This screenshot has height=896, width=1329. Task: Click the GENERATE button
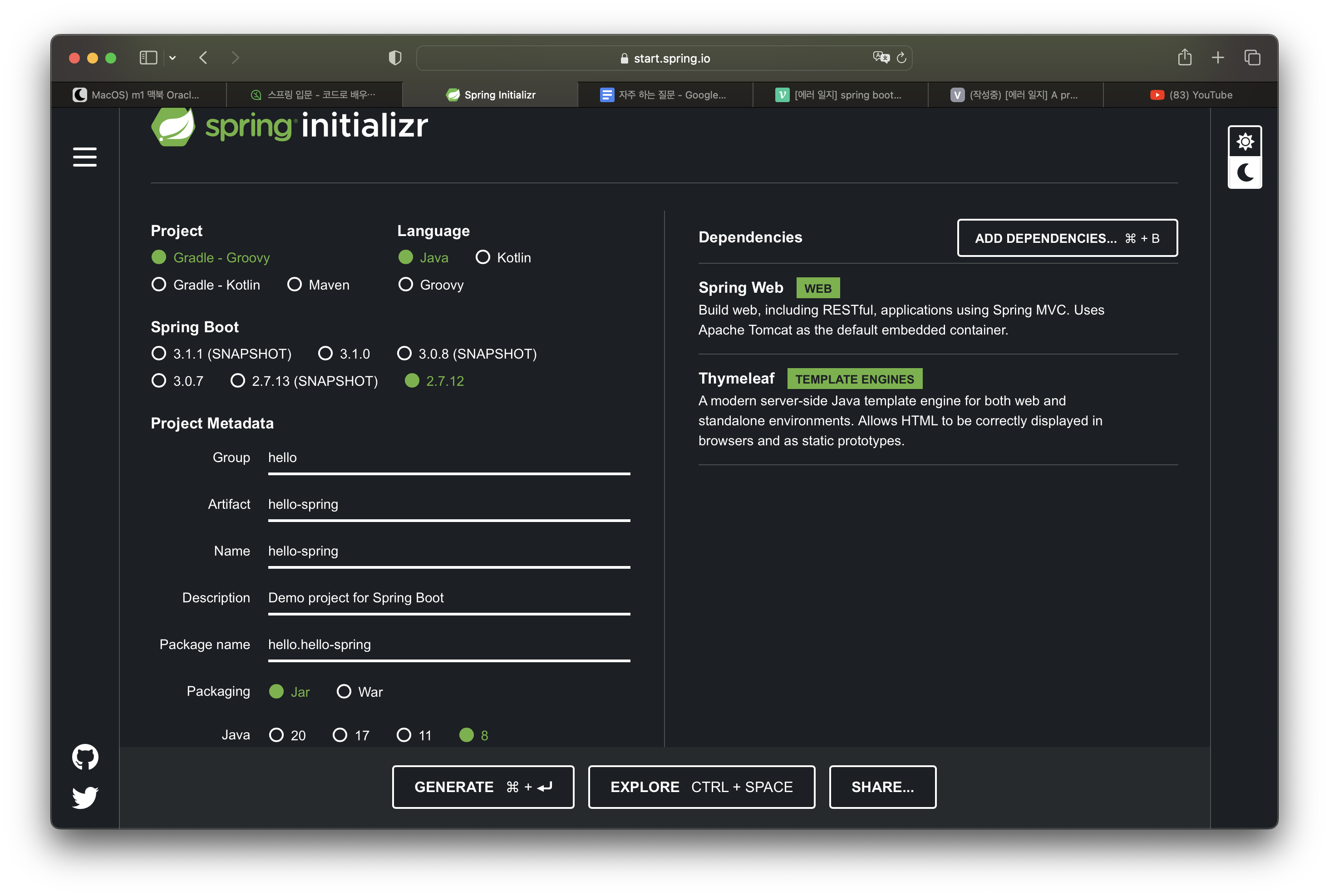483,787
